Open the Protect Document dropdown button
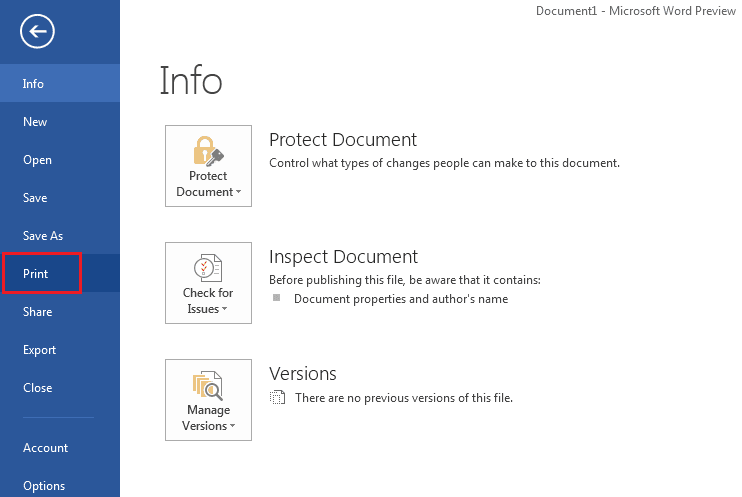The image size is (742, 497). pyautogui.click(x=208, y=166)
